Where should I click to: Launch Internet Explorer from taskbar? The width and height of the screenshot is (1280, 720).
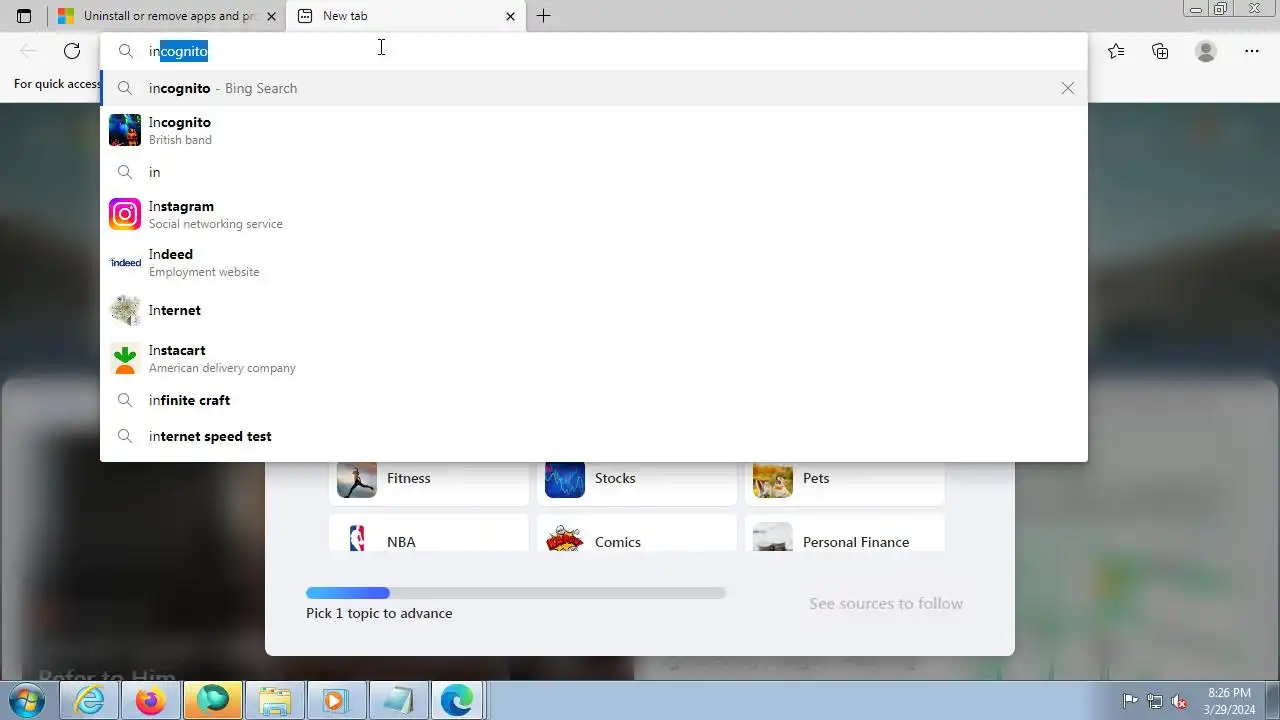(89, 701)
